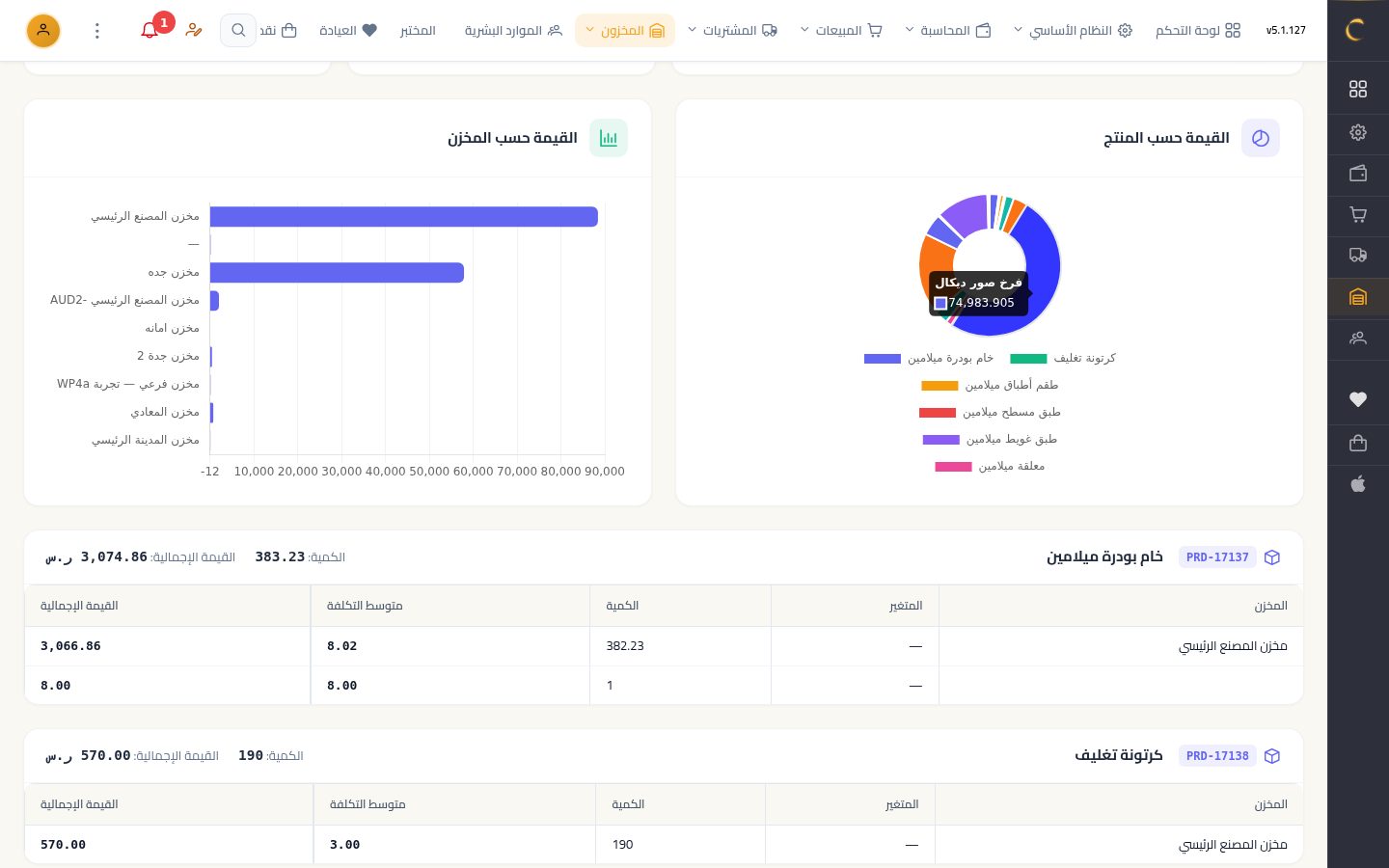Open the purchases truck icon in sidebar
1389x868 pixels.
pos(1358,256)
